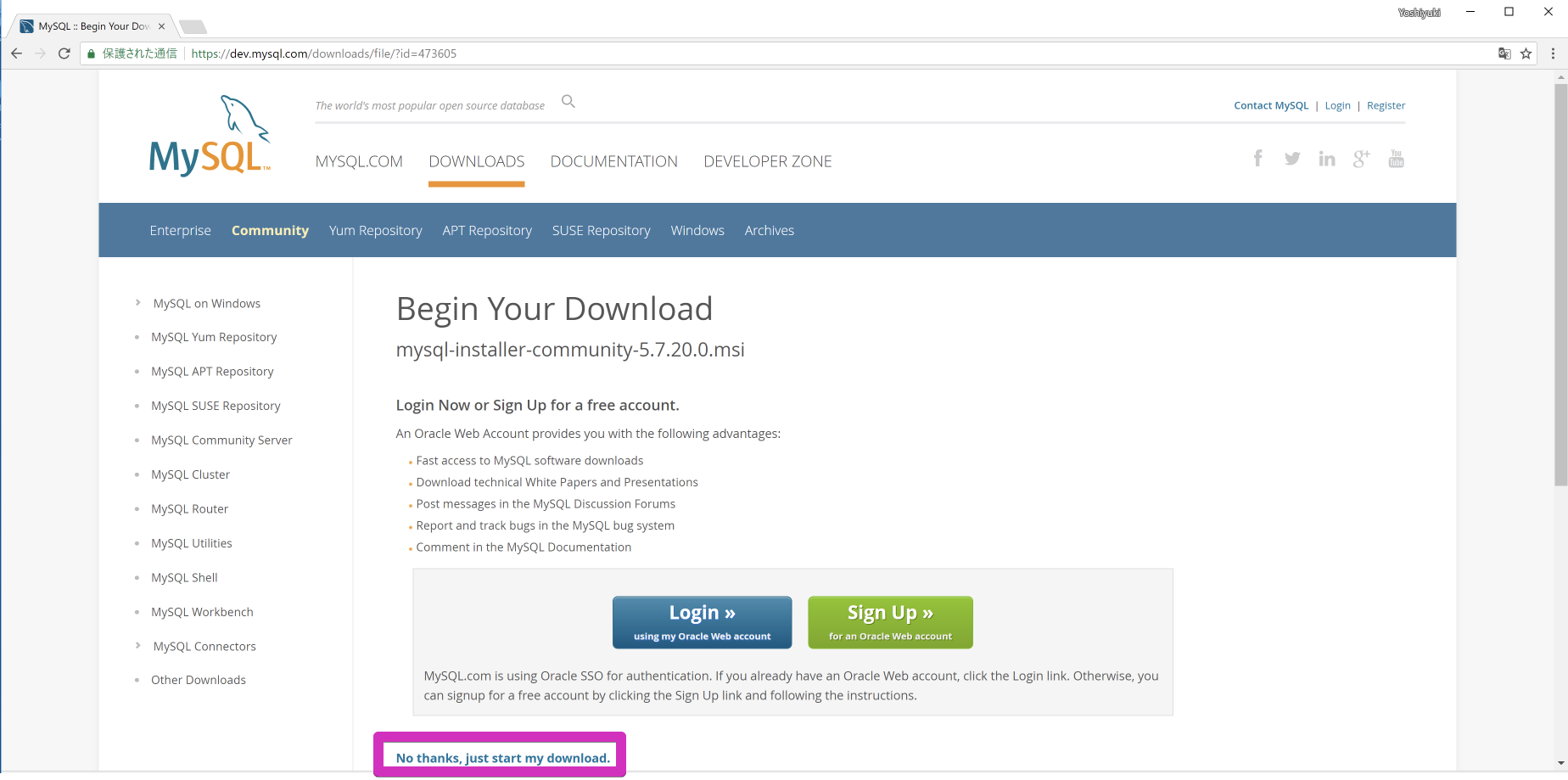Reload the page with refresh icon
This screenshot has width=1568, height=780.
tap(64, 53)
